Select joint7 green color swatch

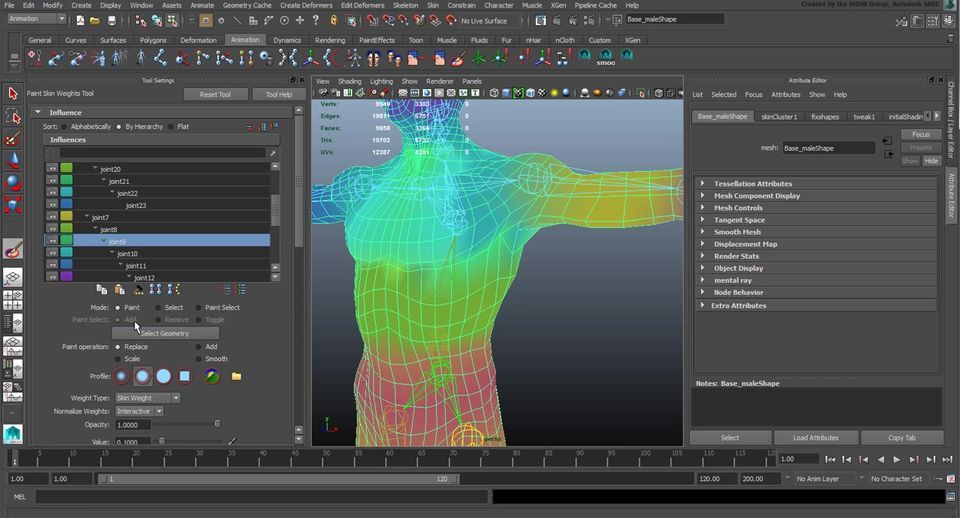coord(66,217)
